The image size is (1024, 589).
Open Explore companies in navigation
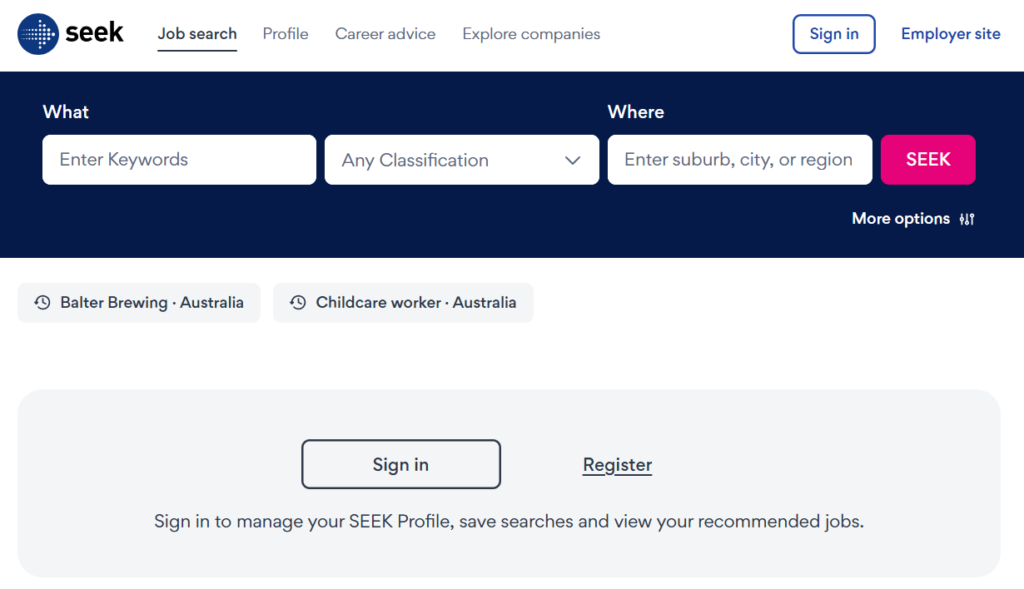pyautogui.click(x=531, y=34)
